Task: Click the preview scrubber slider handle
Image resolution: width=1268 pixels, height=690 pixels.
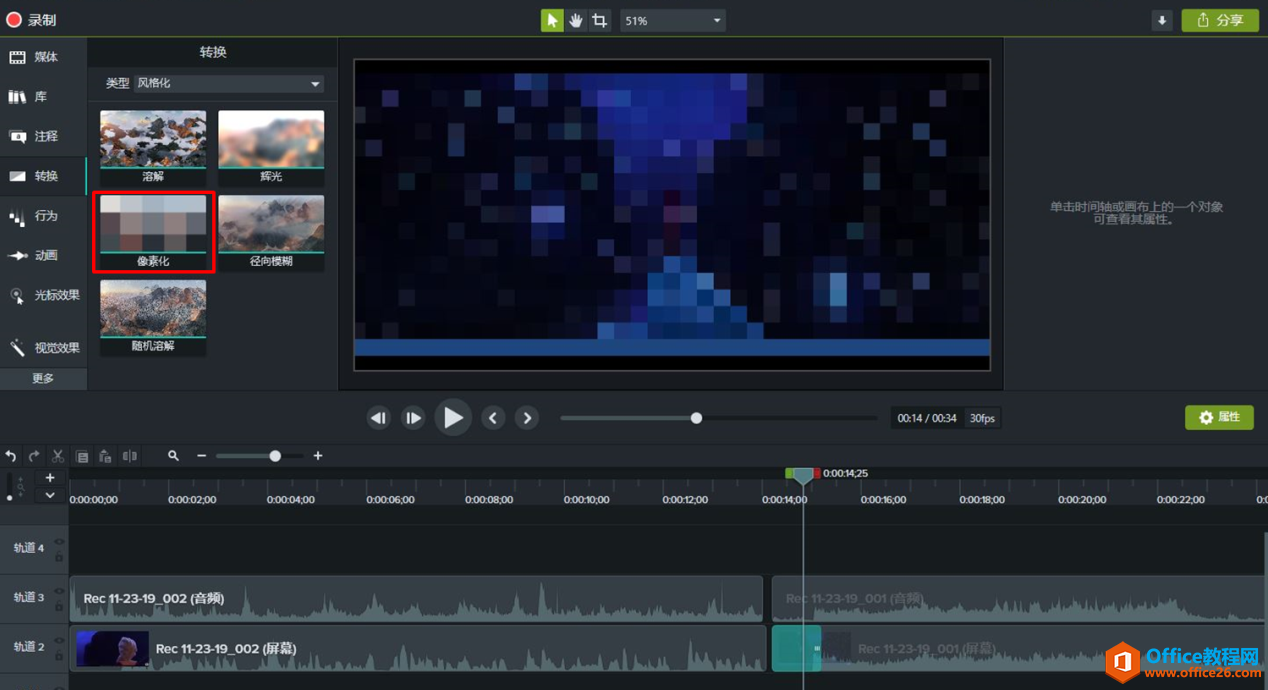Action: point(696,418)
